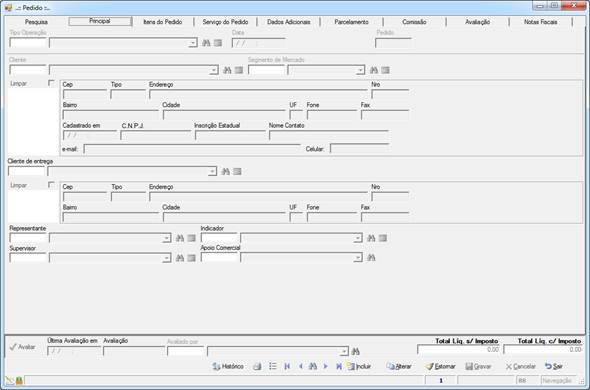Viewport: 590px width, 390px height.
Task: Click the C.N.P.J. input field
Action: (156, 136)
